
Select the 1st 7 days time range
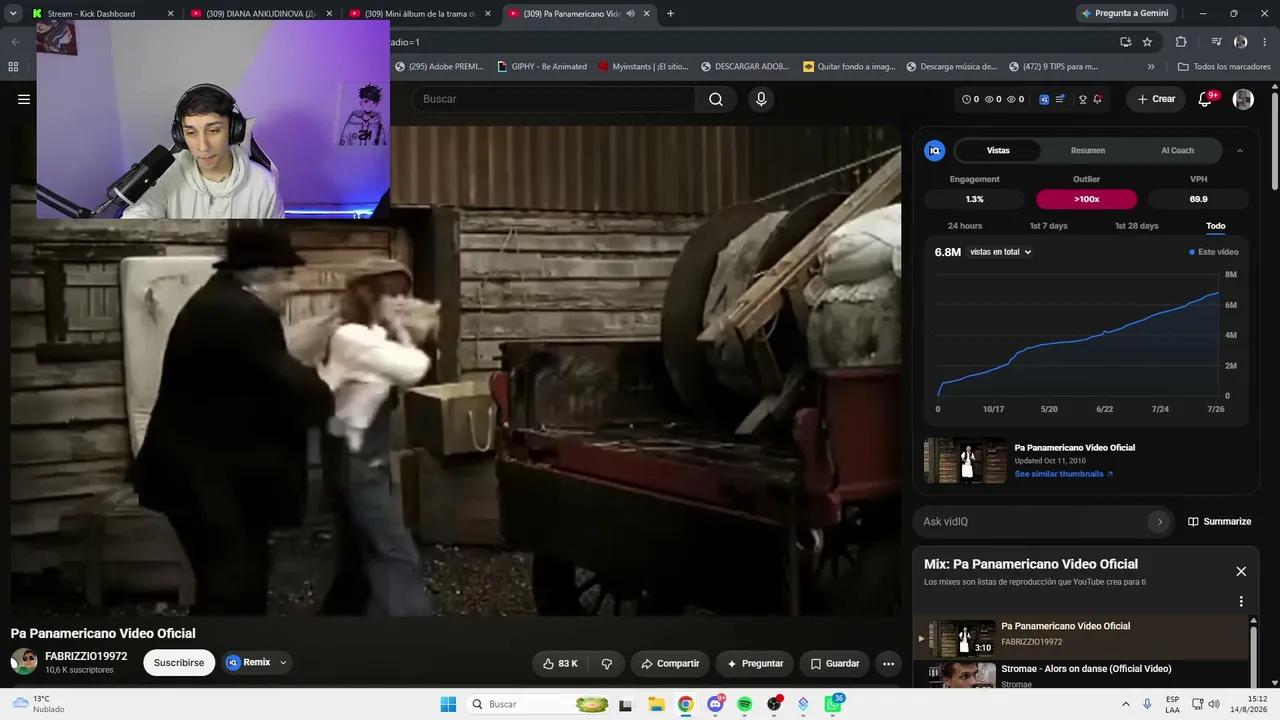(x=1049, y=226)
